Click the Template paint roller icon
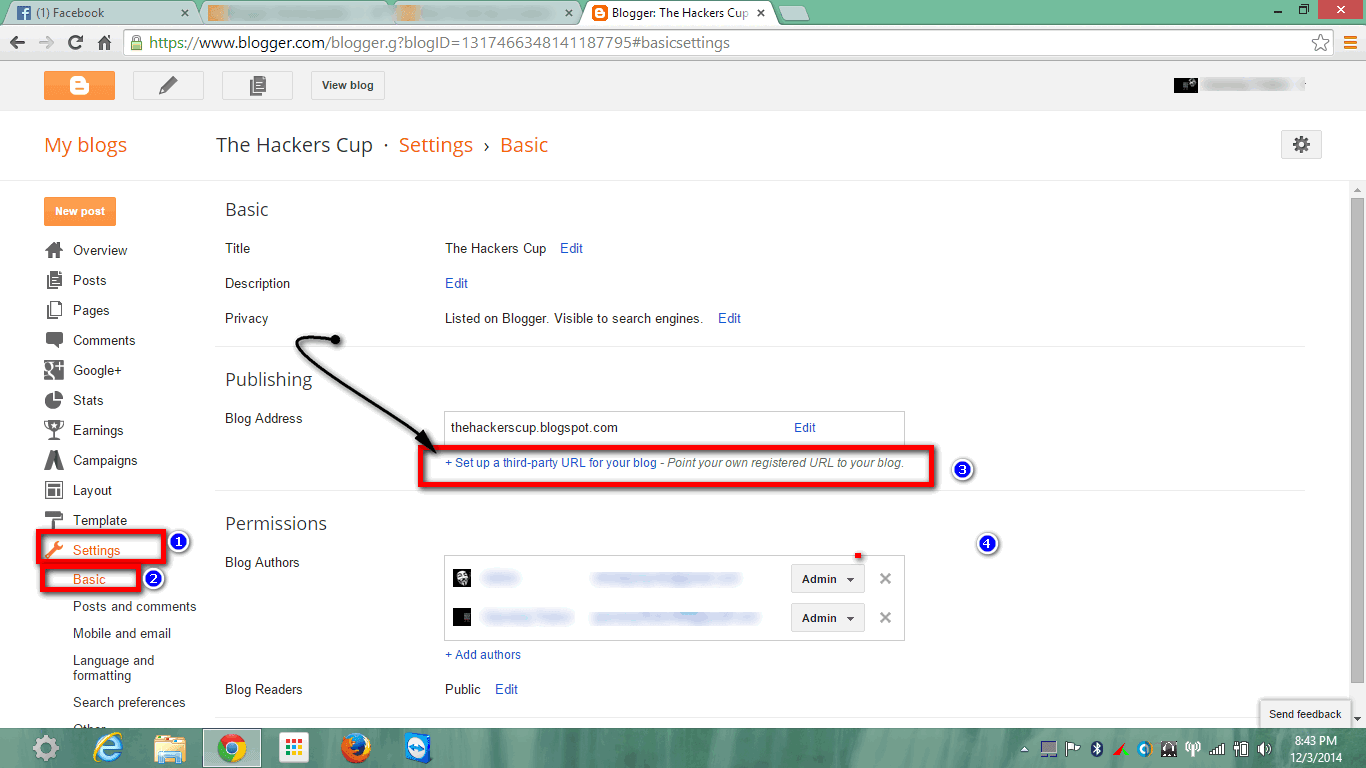The image size is (1366, 768). 54,520
